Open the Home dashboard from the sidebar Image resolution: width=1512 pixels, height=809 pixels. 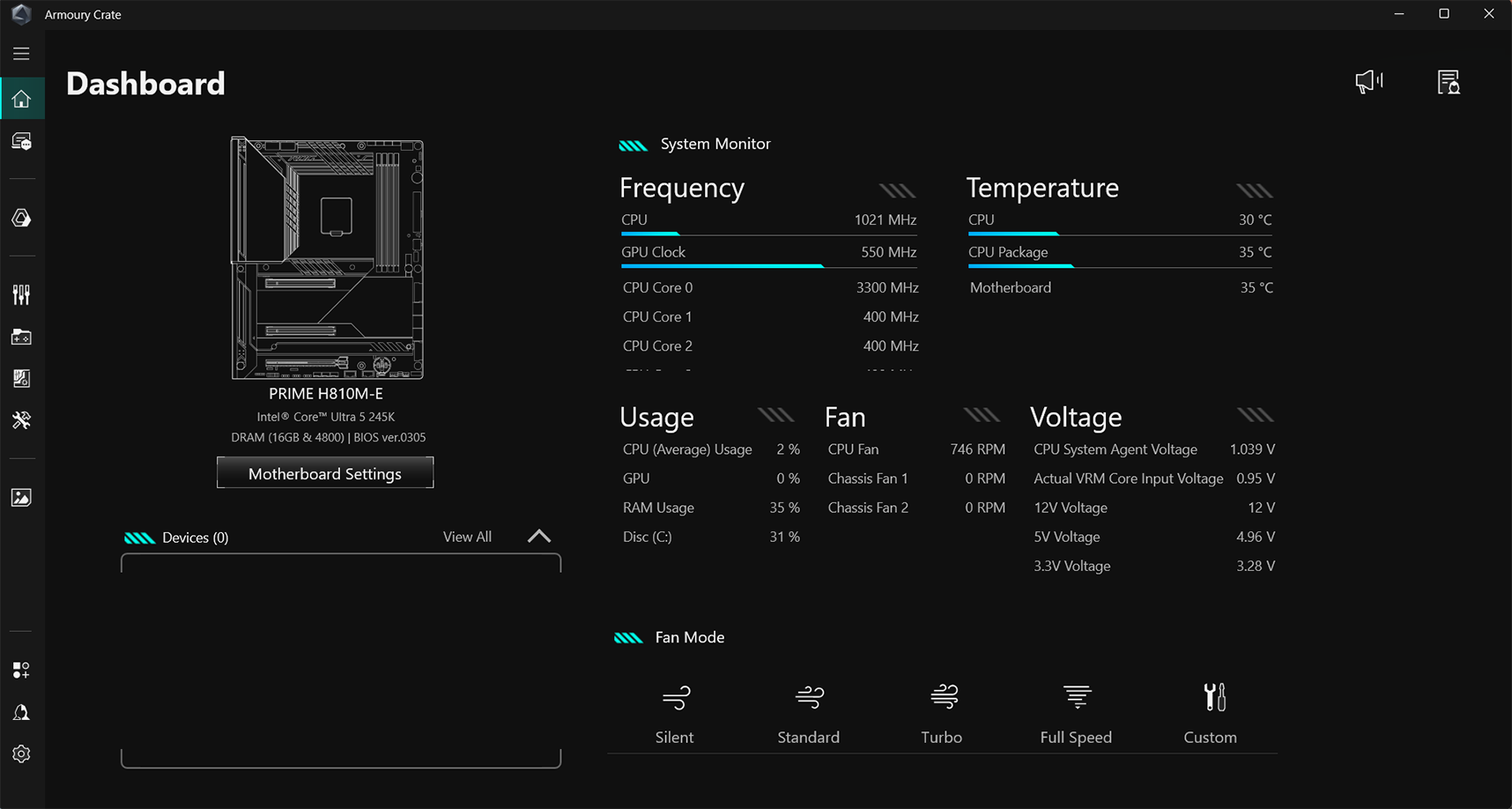[21, 98]
